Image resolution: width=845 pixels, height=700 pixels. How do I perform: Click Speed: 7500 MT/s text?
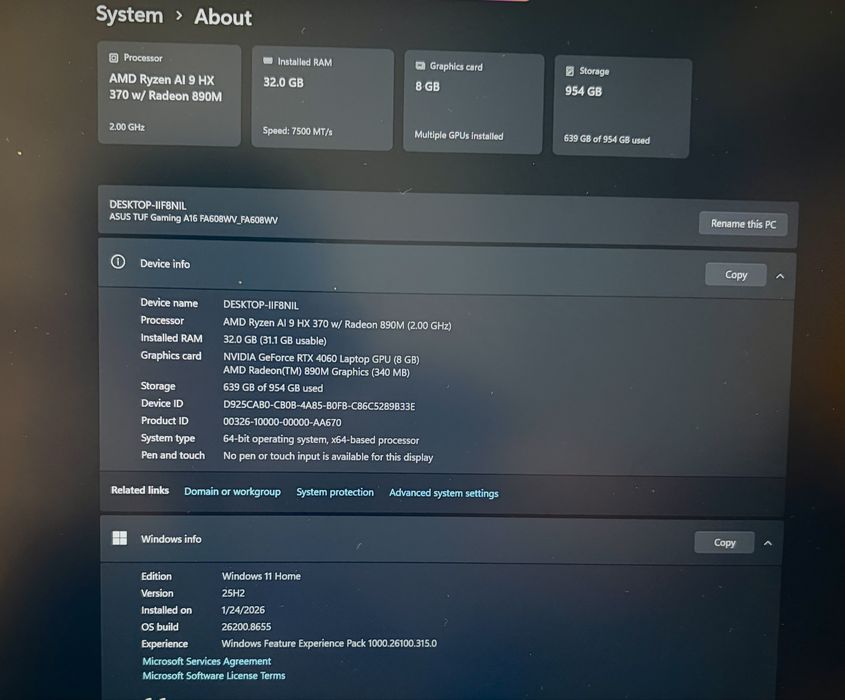tap(297, 131)
